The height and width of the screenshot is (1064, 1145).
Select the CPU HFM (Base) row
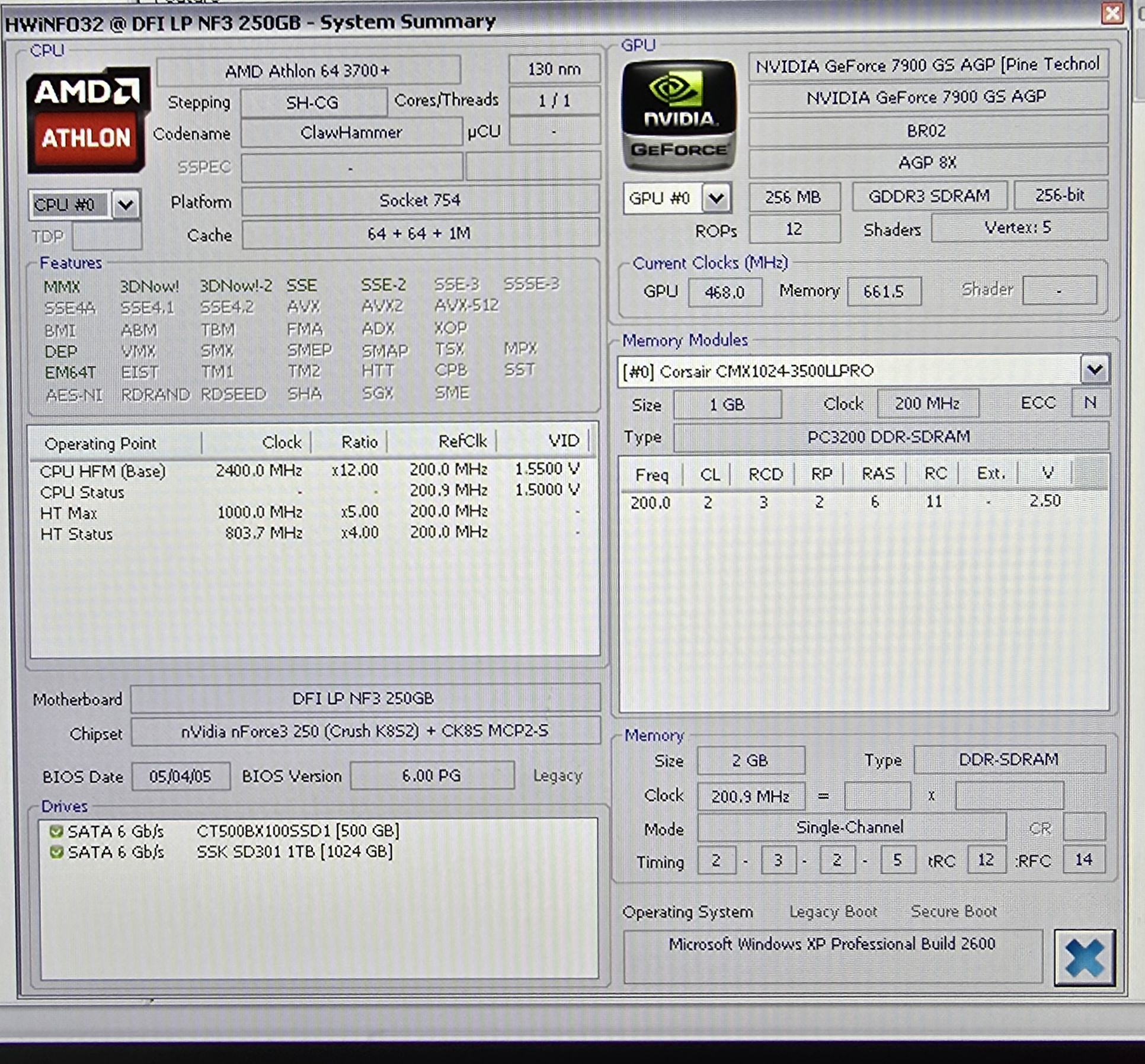(x=103, y=471)
